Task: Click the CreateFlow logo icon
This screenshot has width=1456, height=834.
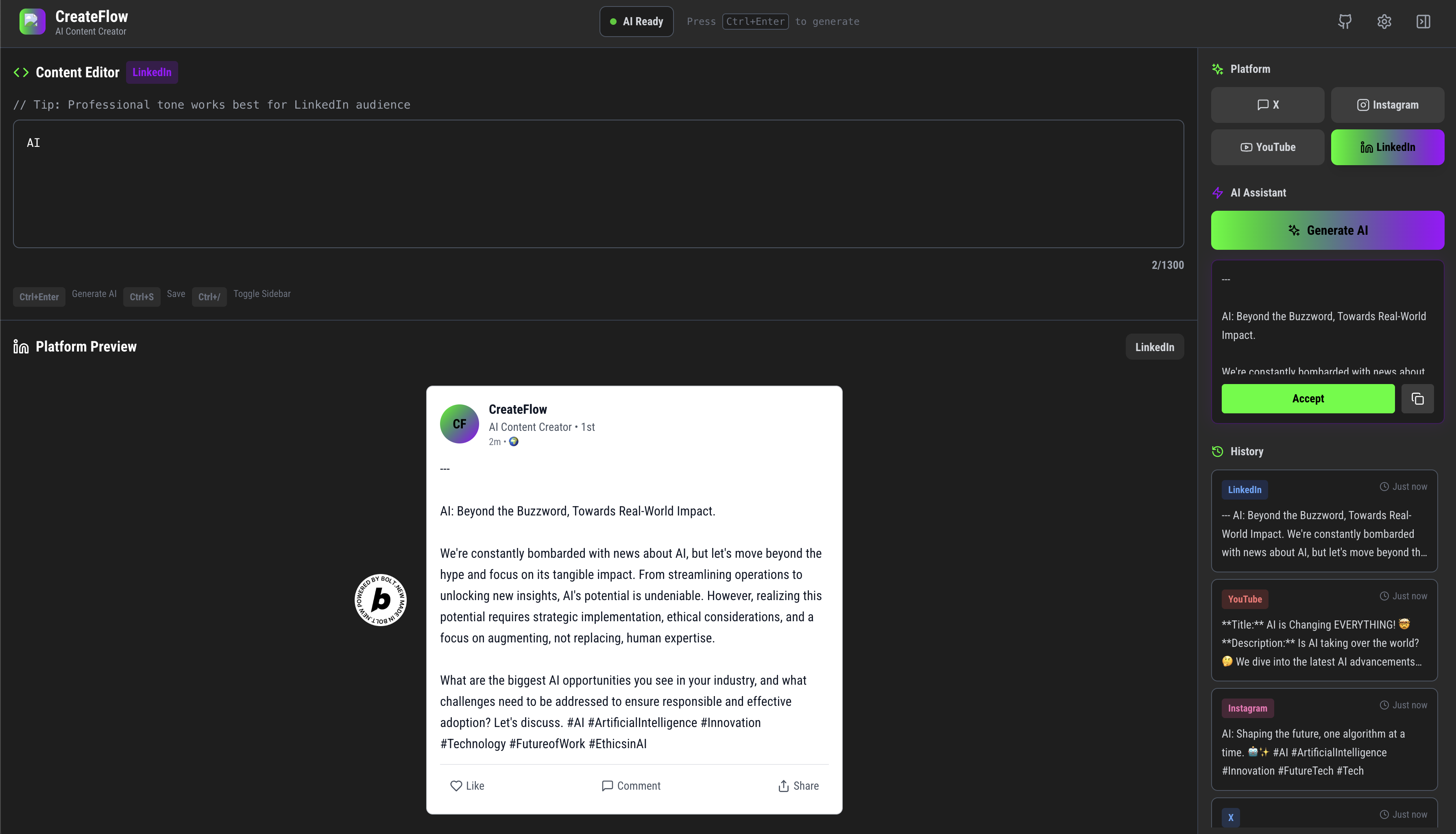Action: click(32, 22)
